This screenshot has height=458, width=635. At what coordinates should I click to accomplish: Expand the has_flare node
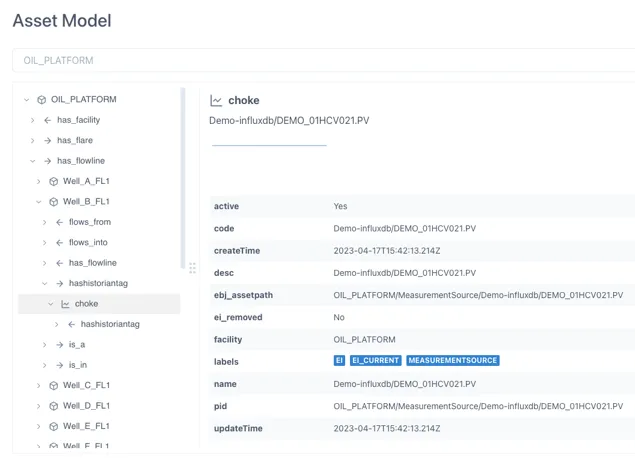click(32, 141)
